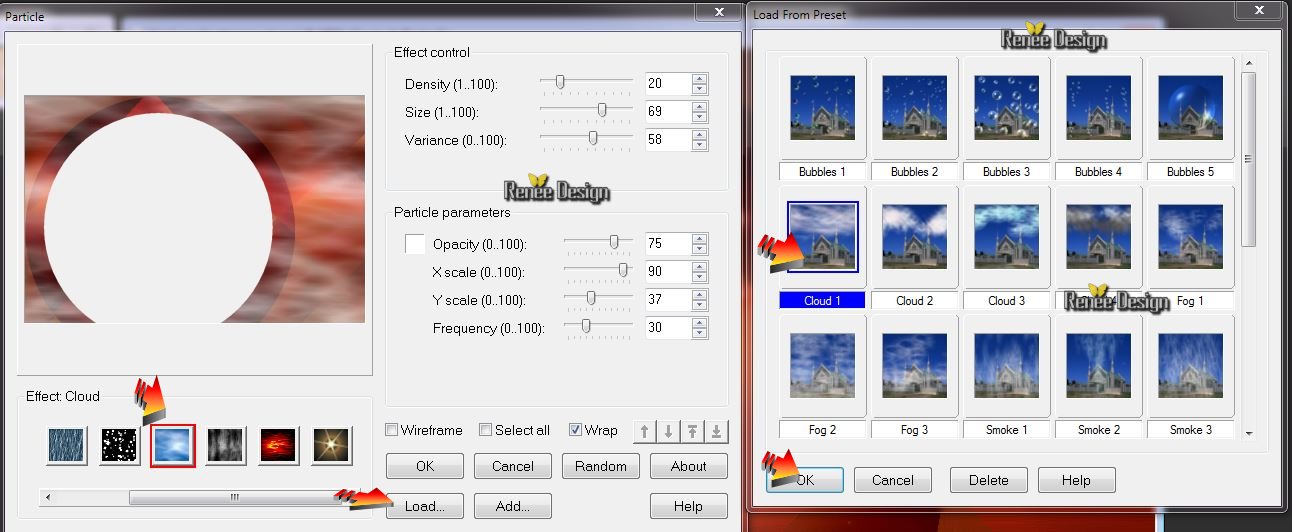Click the Opacity value field
Screen dimensions: 1292x532
coord(668,244)
